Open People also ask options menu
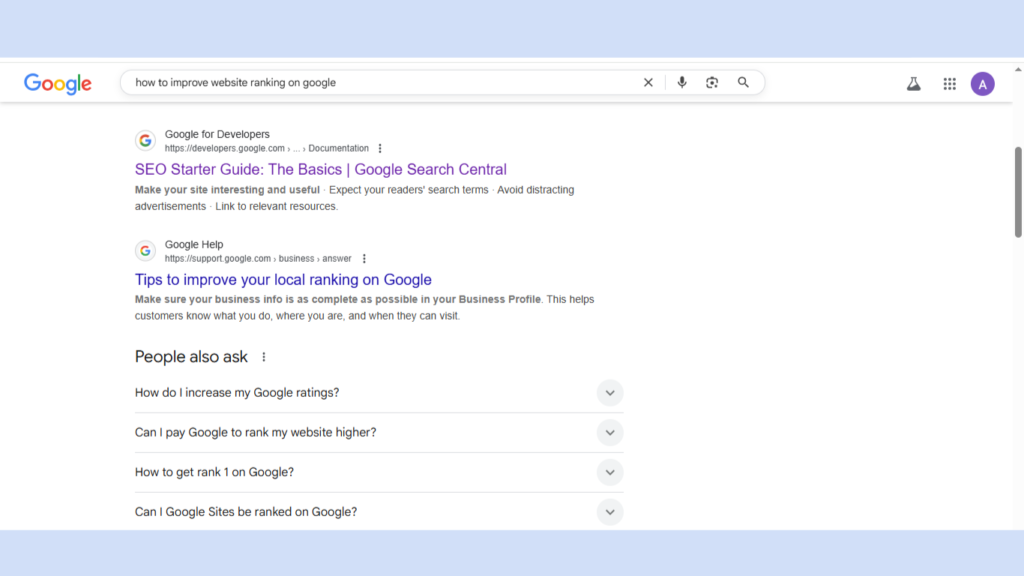The width and height of the screenshot is (1024, 576). point(264,357)
